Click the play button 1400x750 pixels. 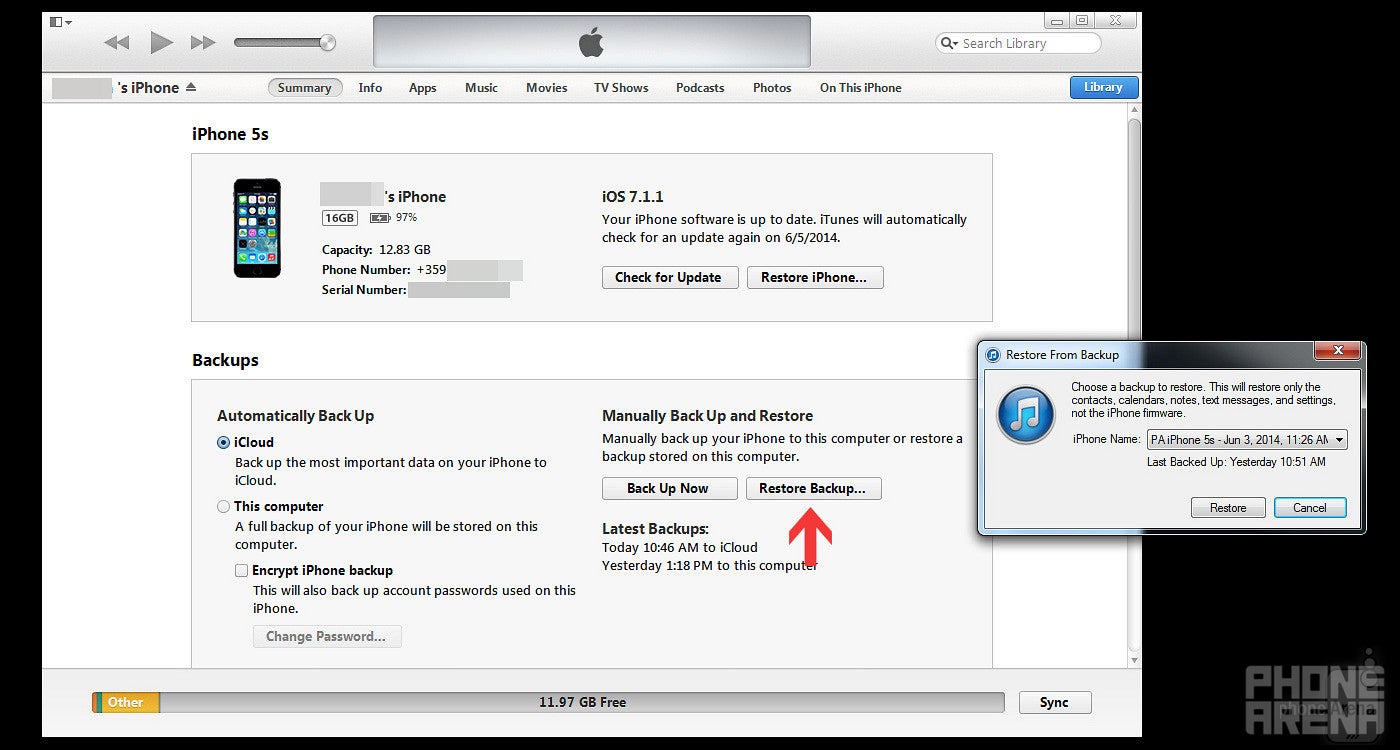[161, 42]
